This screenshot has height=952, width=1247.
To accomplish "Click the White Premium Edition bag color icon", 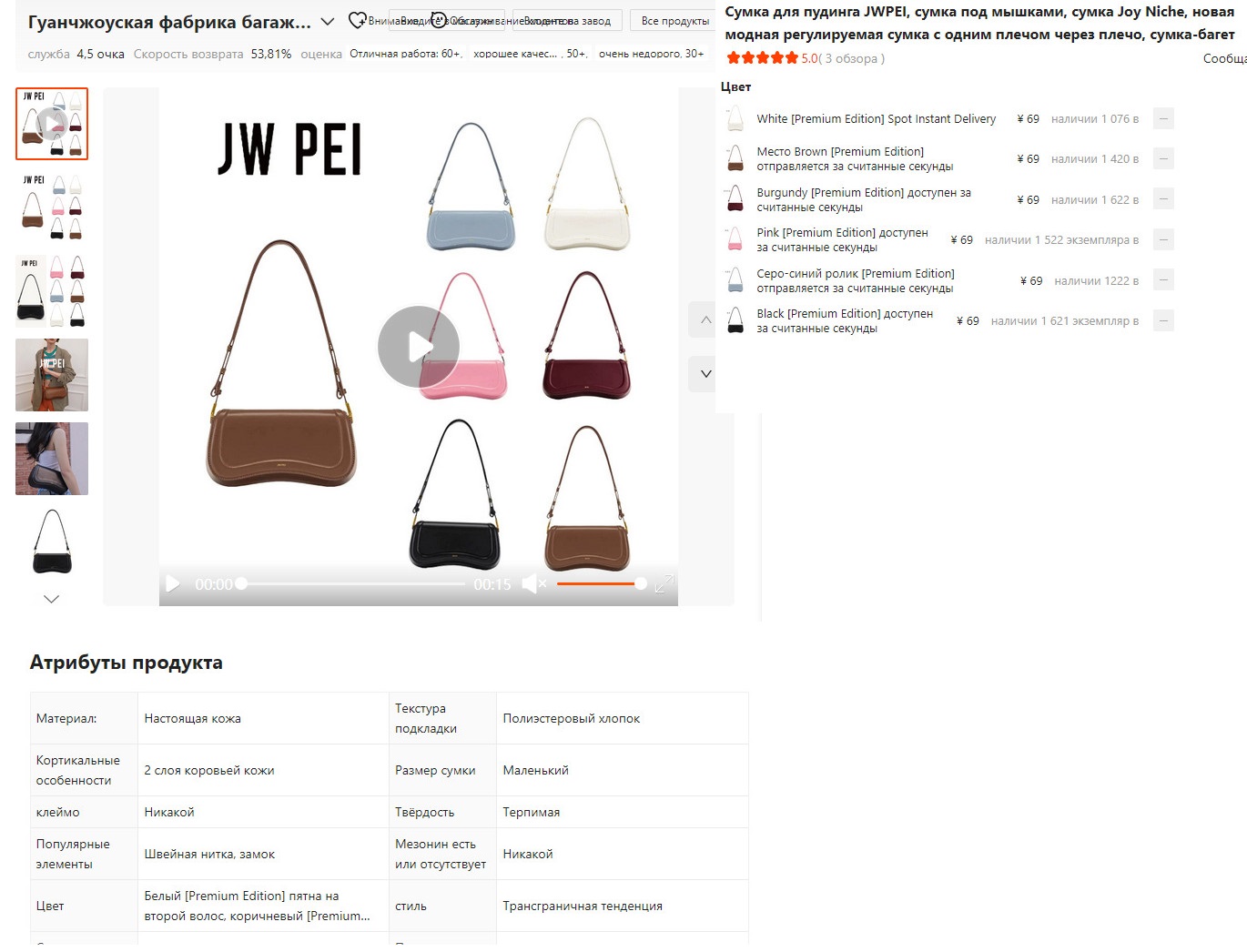I will pyautogui.click(x=735, y=118).
